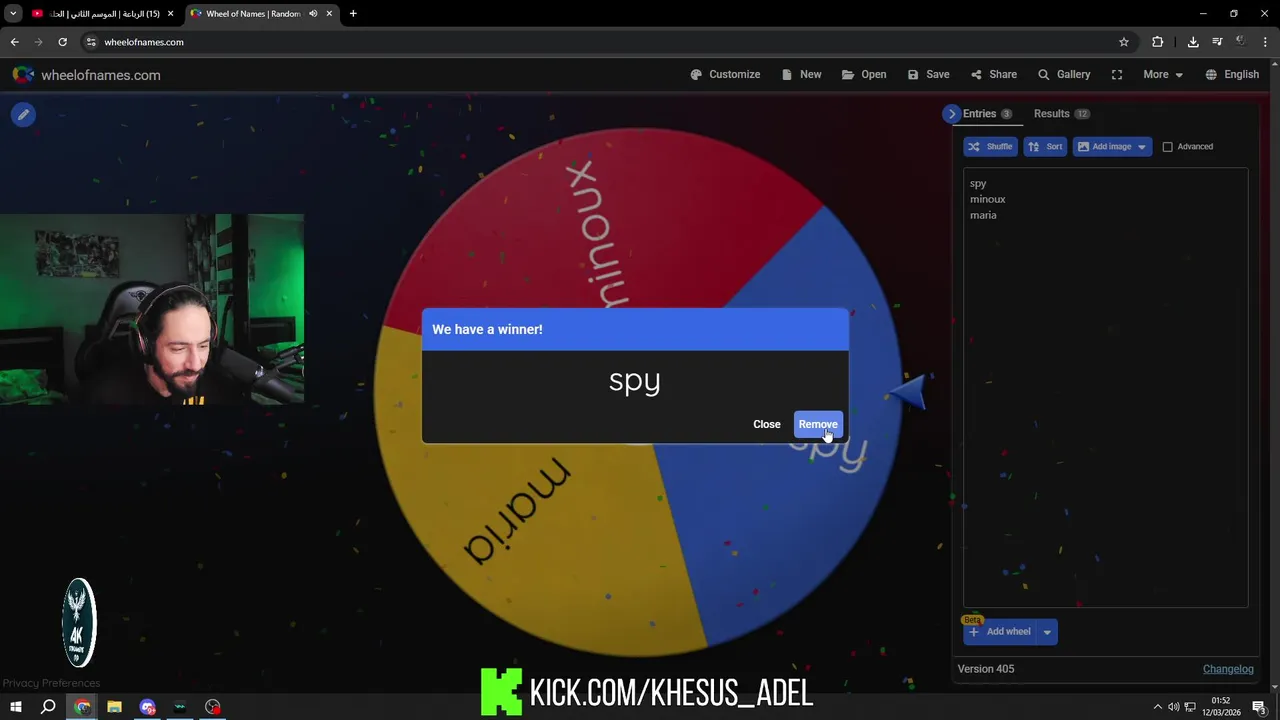The image size is (1280, 720).
Task: Close the Wheel of Names tab
Action: point(329,14)
